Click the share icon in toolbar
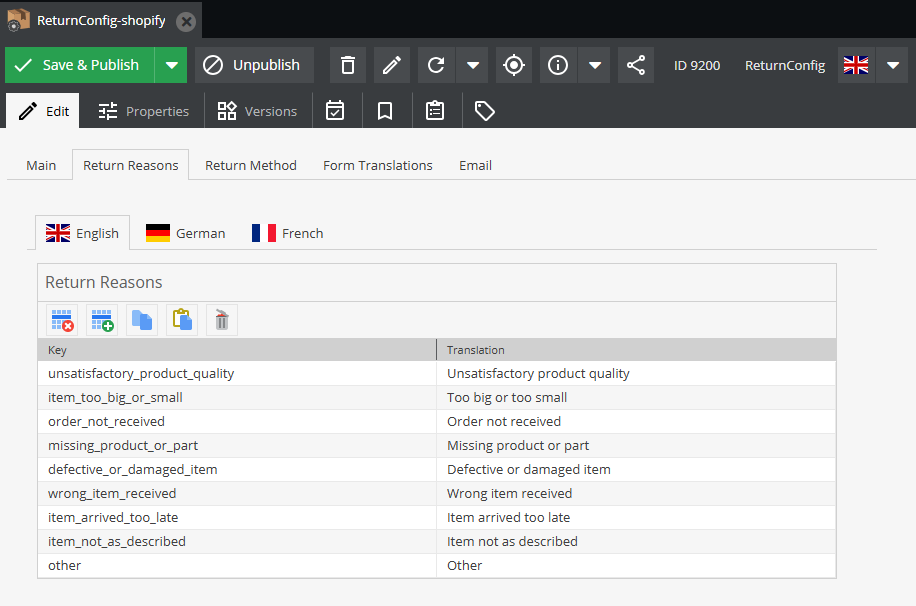Viewport: 916px width, 606px height. pos(636,65)
